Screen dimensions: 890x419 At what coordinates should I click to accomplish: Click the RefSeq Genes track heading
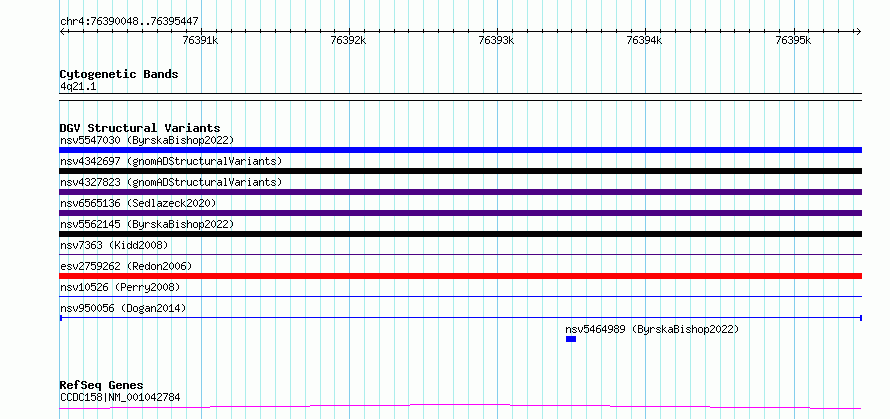(x=102, y=386)
